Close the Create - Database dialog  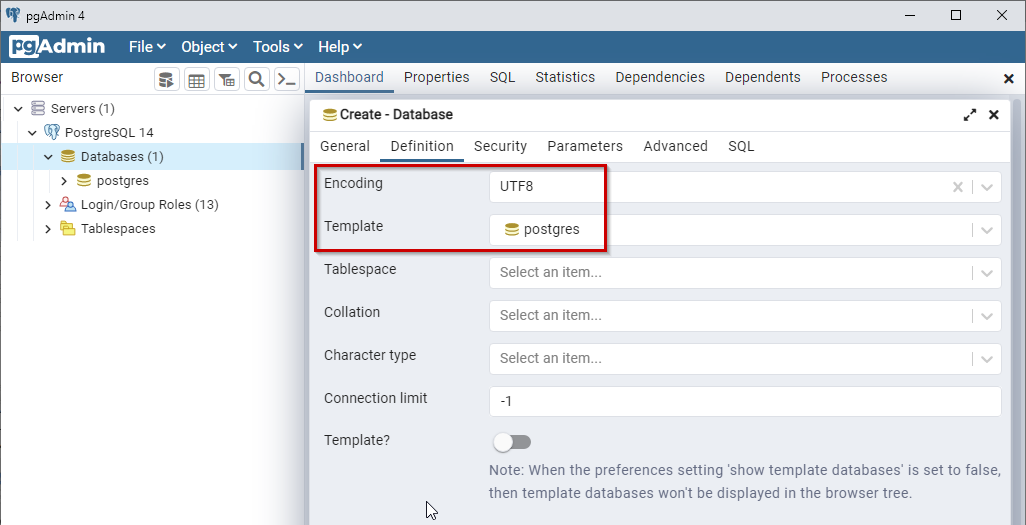(993, 115)
